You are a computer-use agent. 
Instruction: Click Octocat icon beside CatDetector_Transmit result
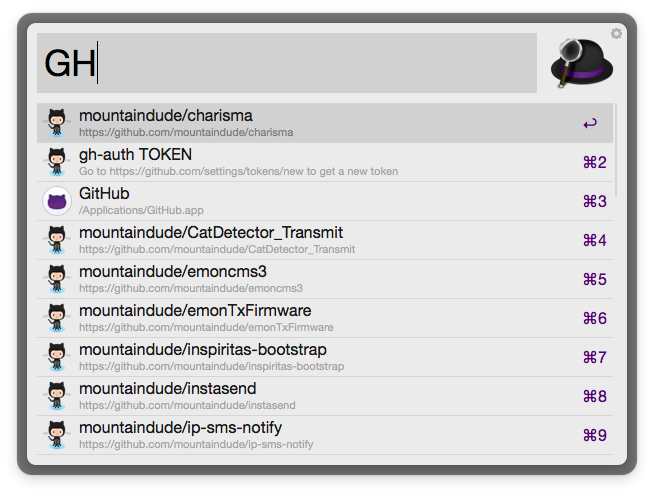pyautogui.click(x=57, y=240)
